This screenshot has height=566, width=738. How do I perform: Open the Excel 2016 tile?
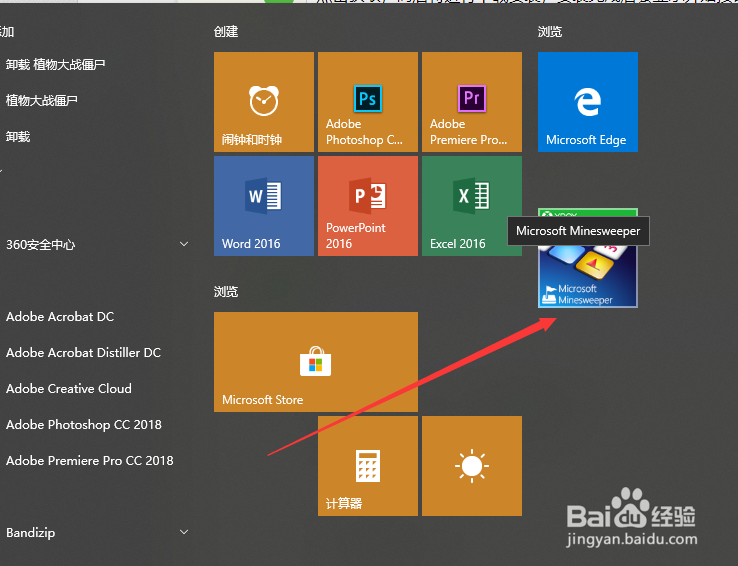(472, 206)
